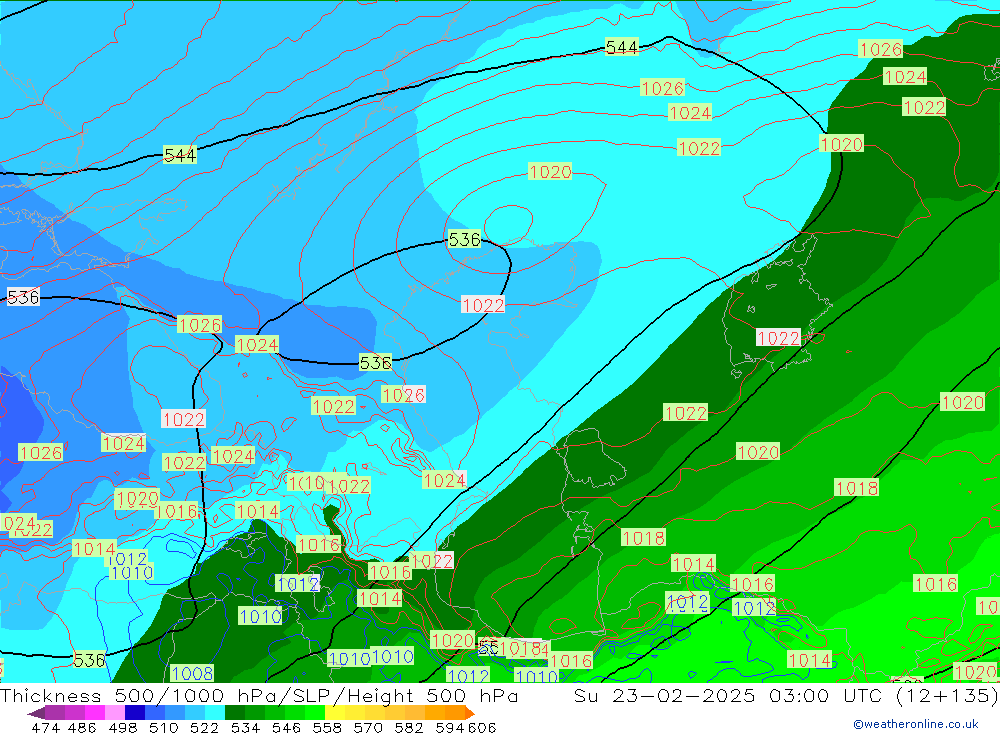Click the purple left arrow of the legend
1000x733 pixels.
(36, 713)
